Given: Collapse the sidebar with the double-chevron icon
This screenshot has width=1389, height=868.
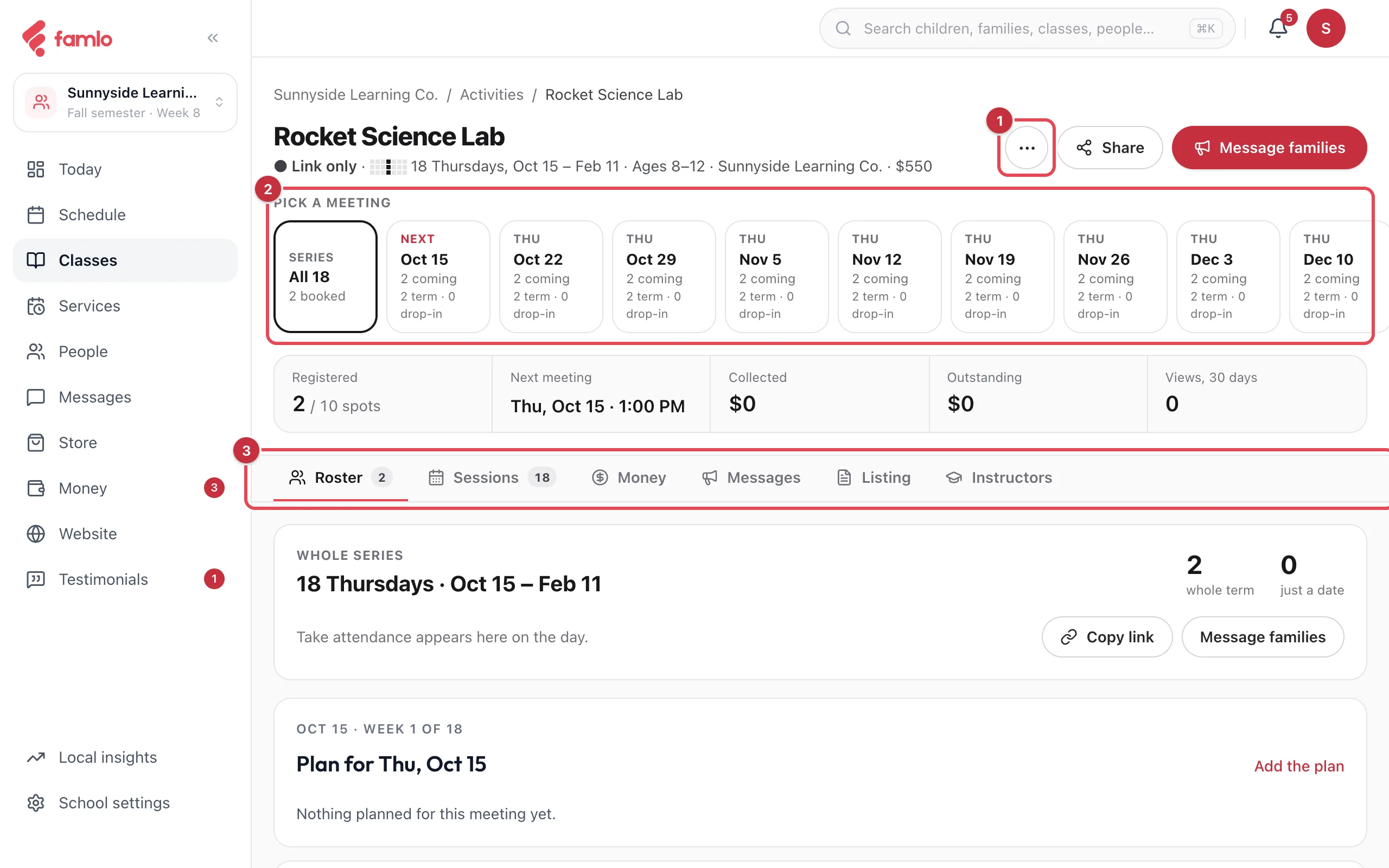Looking at the screenshot, I should pos(212,38).
